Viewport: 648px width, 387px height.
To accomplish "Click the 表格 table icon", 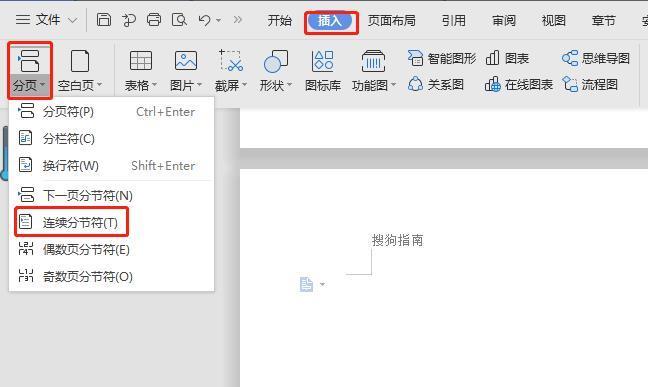I will 141,61.
